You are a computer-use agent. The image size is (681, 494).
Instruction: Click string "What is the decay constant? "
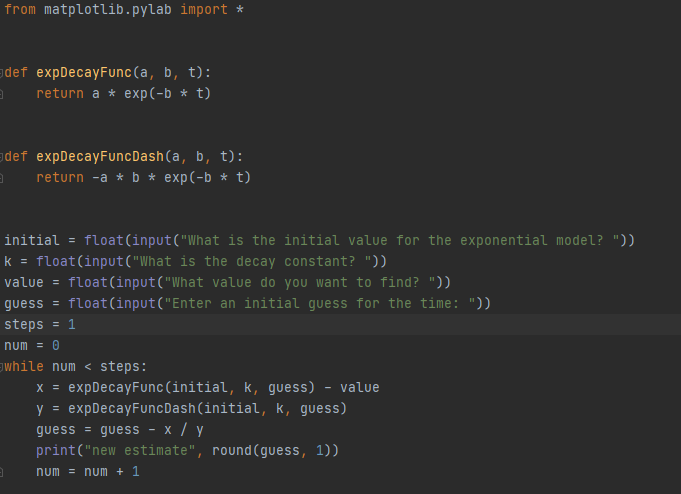click(252, 261)
